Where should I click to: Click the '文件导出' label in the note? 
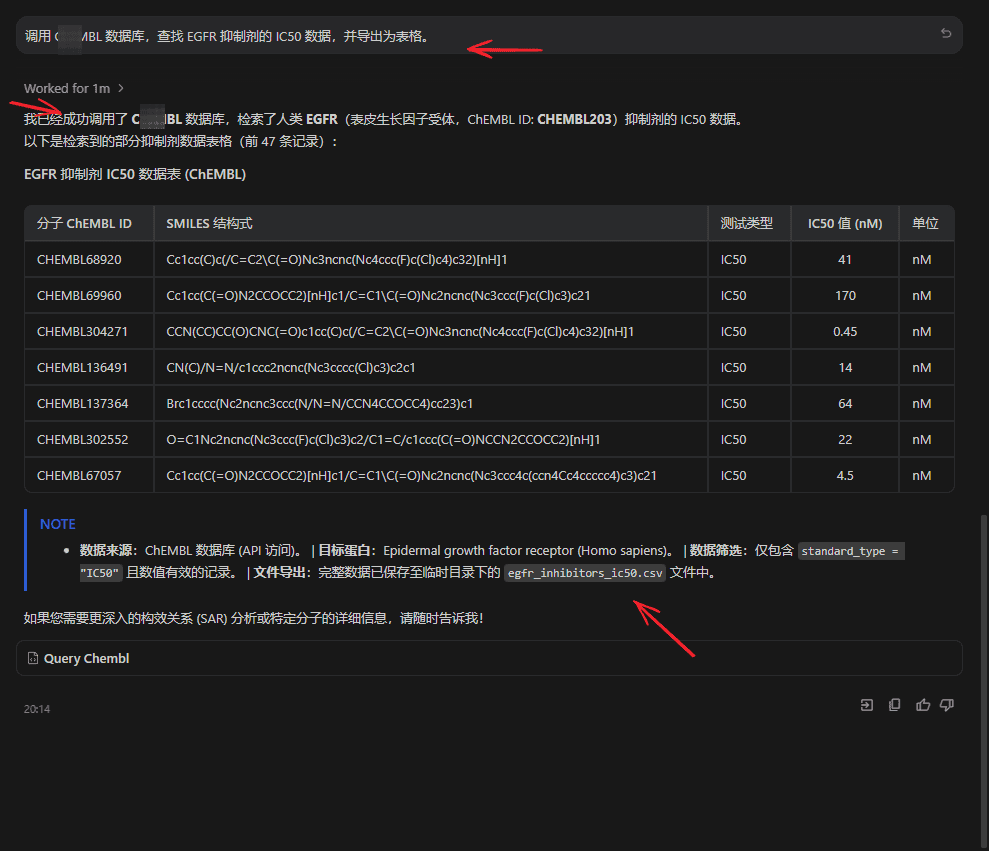click(279, 572)
